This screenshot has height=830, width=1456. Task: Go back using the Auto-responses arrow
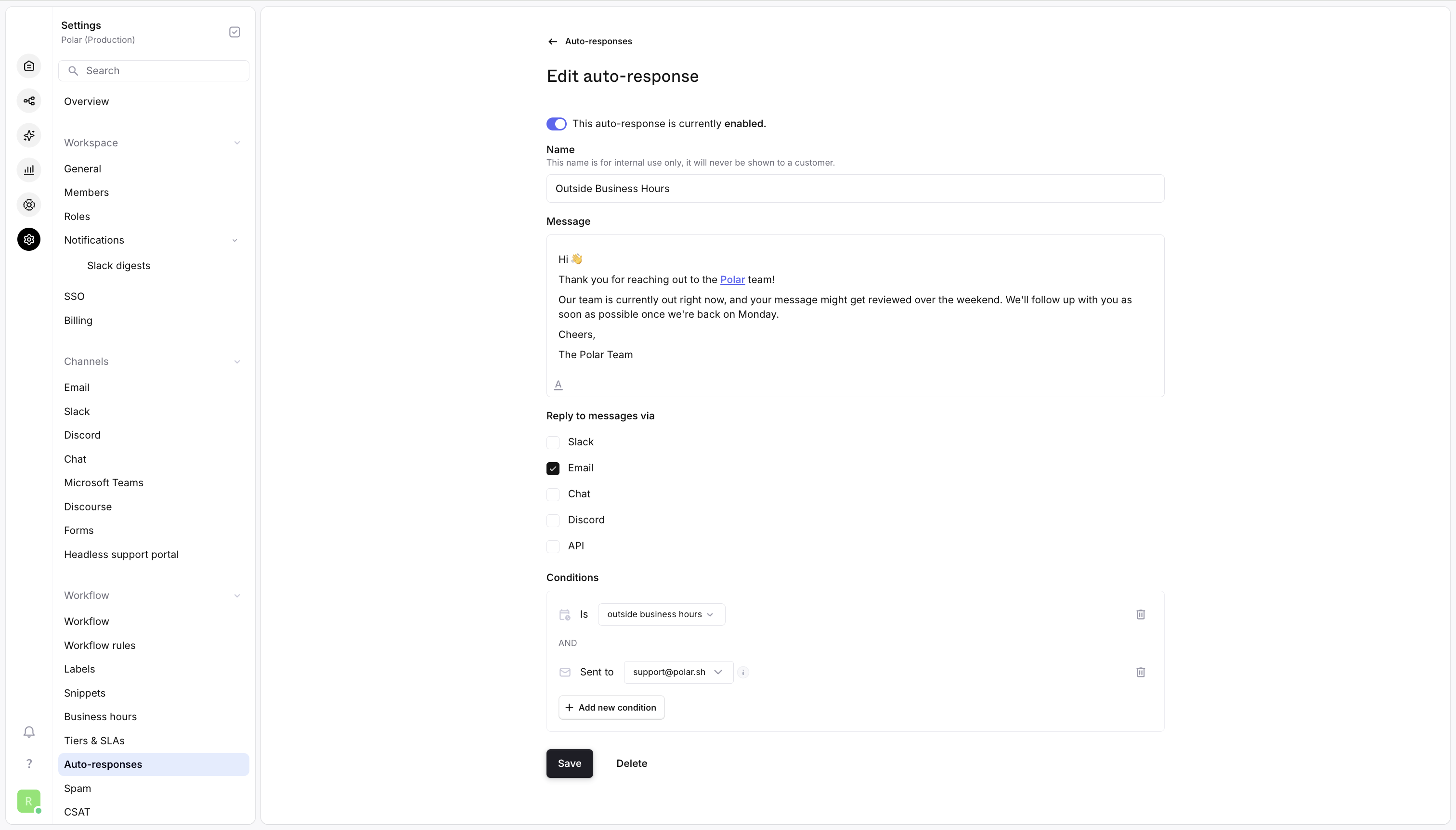(552, 41)
